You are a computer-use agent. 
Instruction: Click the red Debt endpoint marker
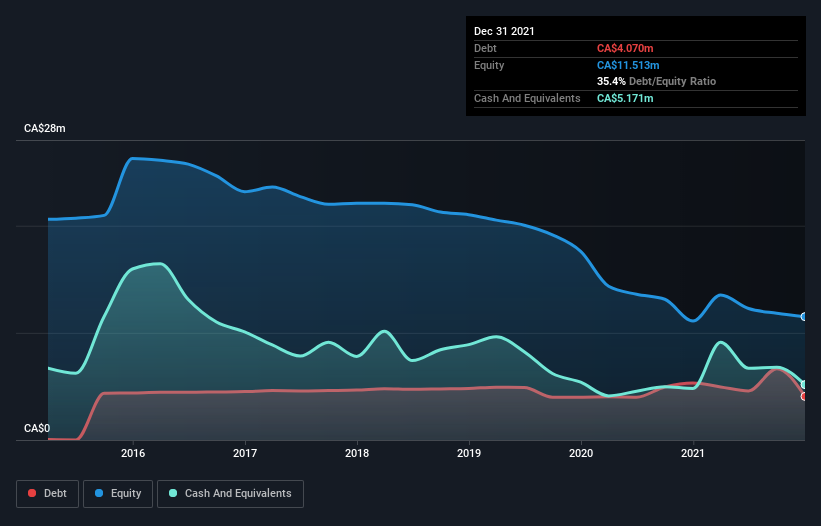click(804, 397)
